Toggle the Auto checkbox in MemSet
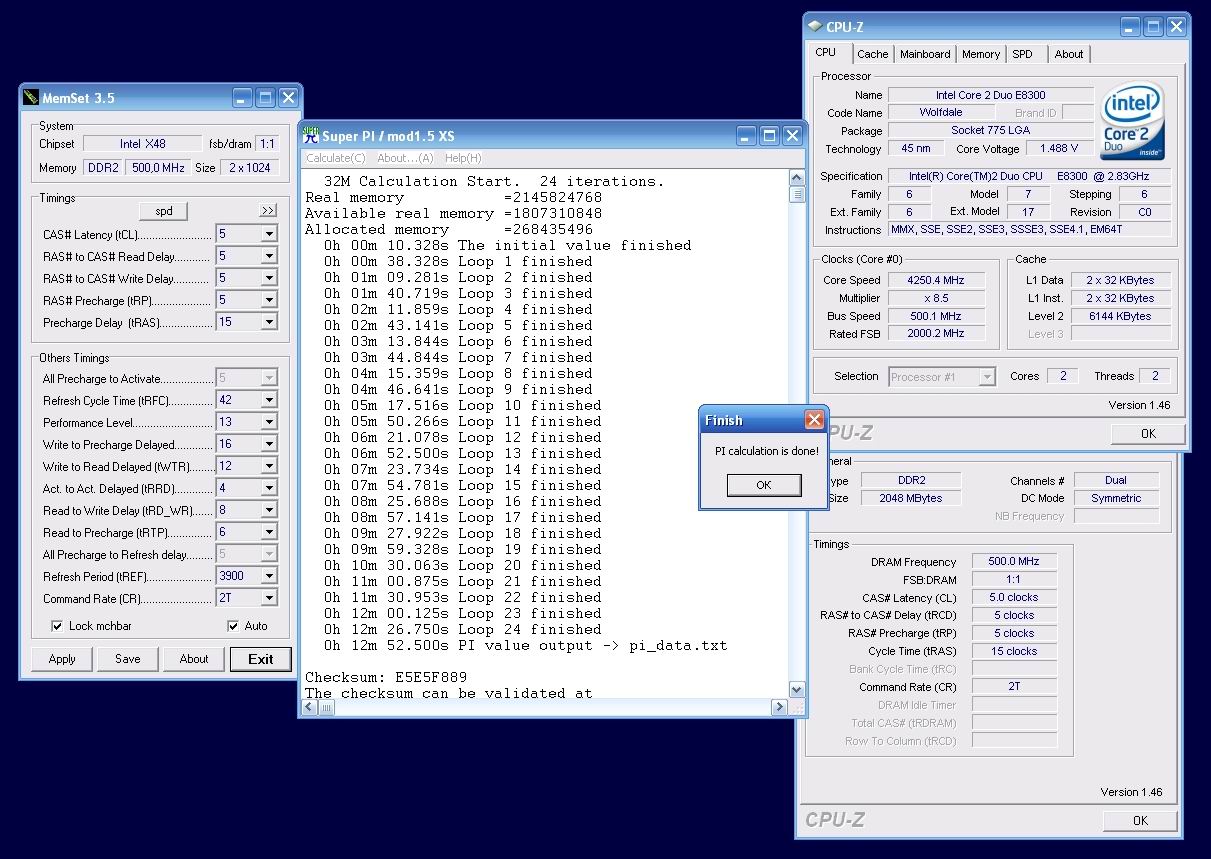Screen dimensions: 1211x859 coord(233,626)
